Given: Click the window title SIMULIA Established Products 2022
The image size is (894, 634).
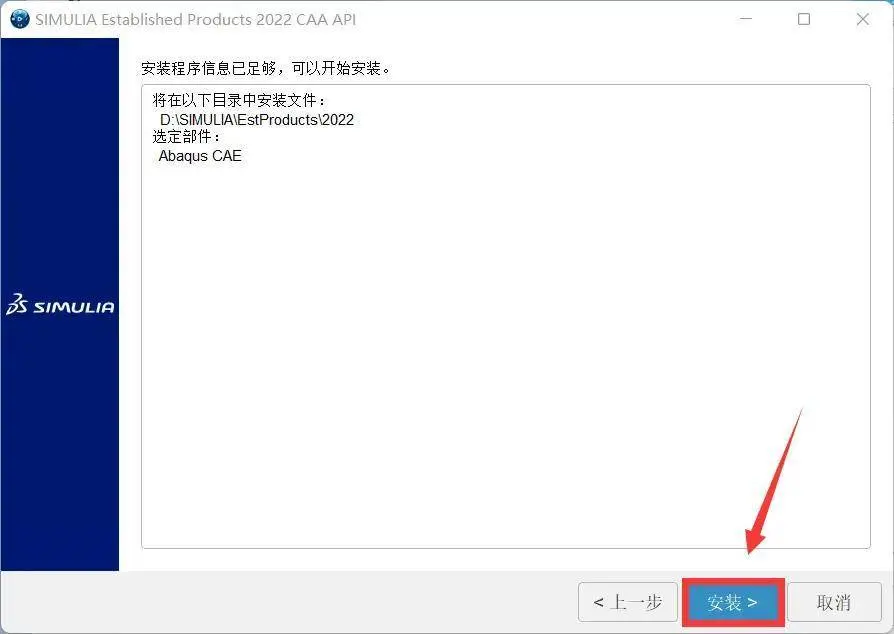Looking at the screenshot, I should (x=196, y=19).
